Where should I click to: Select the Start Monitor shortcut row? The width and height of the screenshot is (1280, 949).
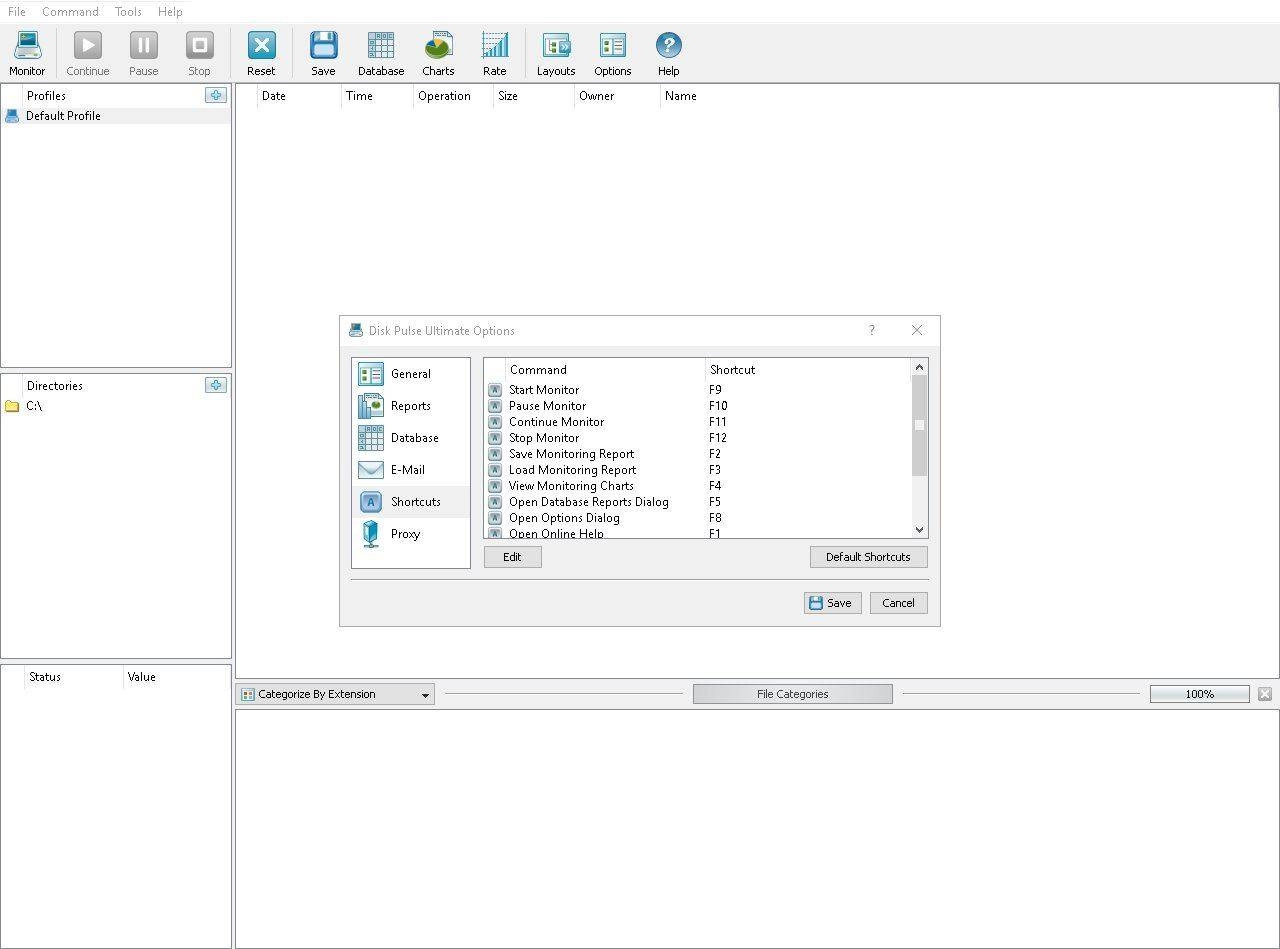point(698,390)
